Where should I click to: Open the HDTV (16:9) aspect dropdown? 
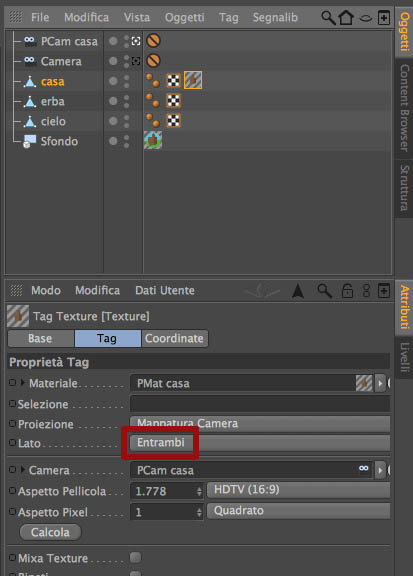click(298, 490)
